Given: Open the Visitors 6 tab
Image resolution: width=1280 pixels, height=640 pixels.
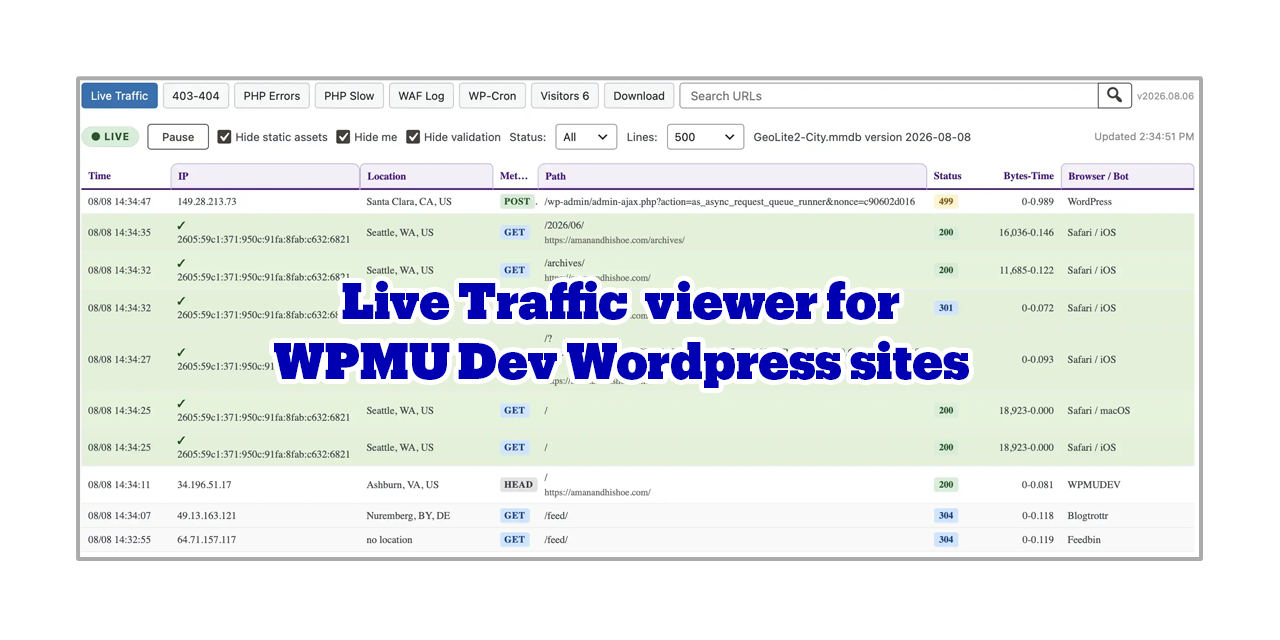Looking at the screenshot, I should (564, 96).
